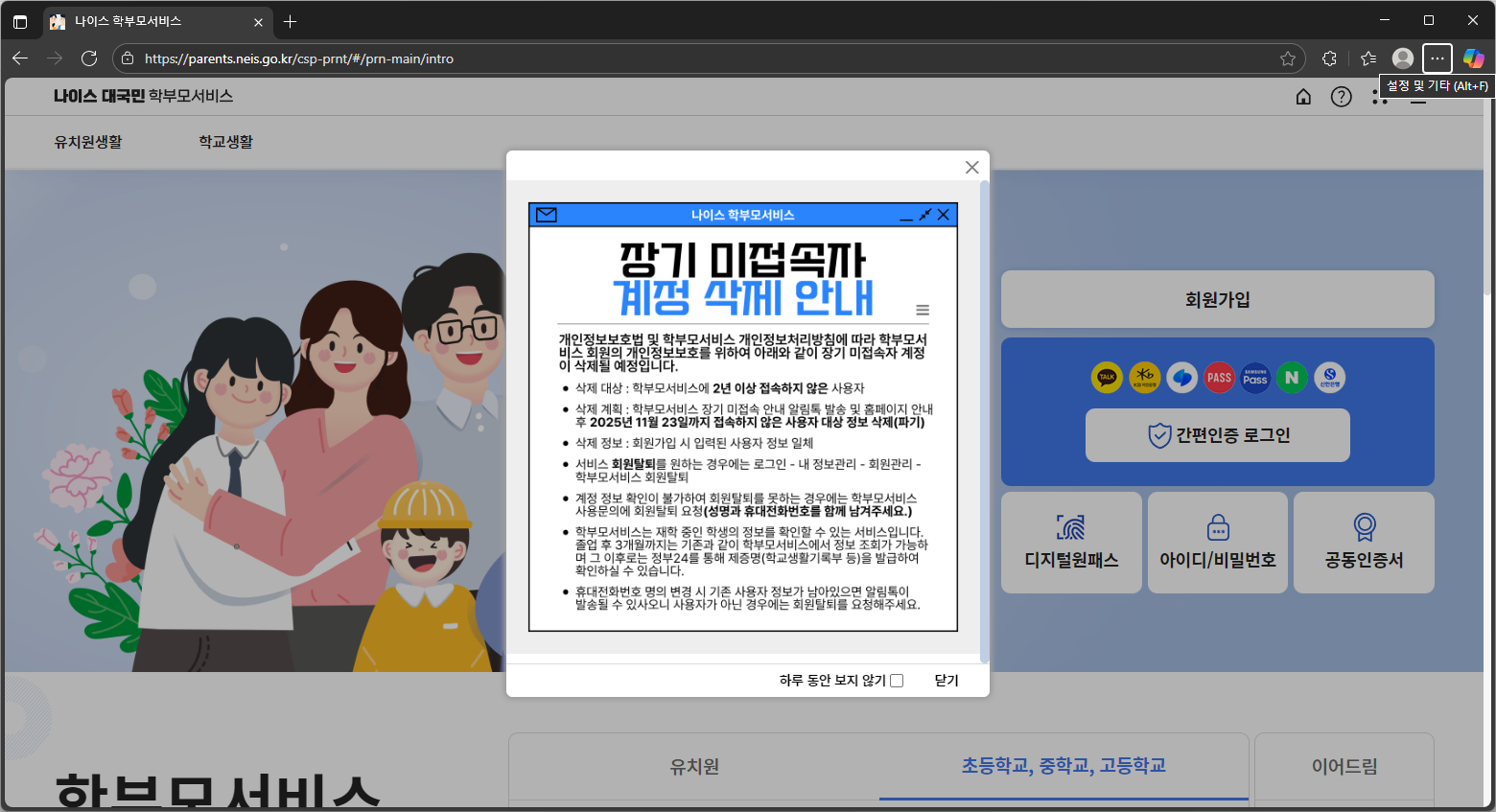Image resolution: width=1496 pixels, height=812 pixels.
Task: Click the Naver authentication icon
Action: click(x=1292, y=378)
